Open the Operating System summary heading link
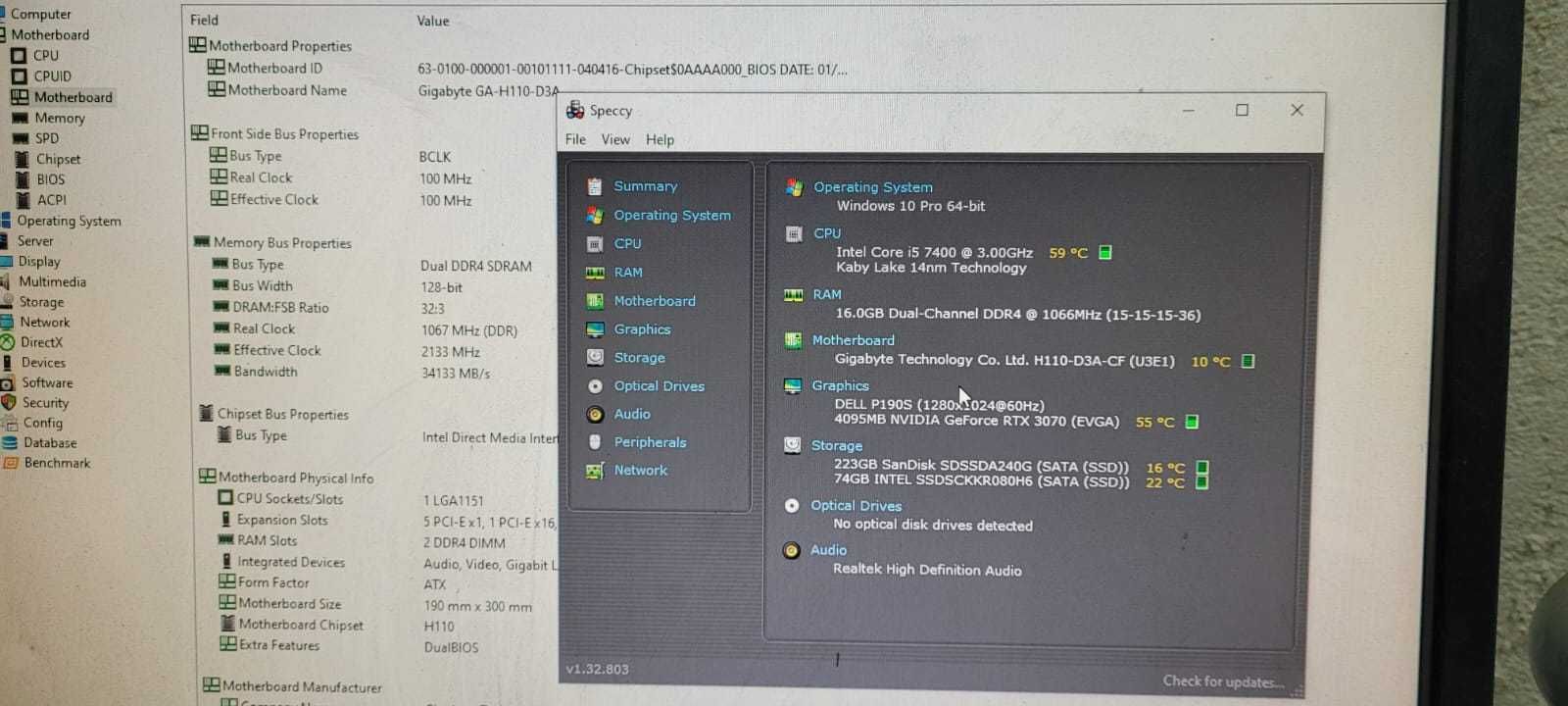Screen dimensions: 1568x706 pos(873,187)
